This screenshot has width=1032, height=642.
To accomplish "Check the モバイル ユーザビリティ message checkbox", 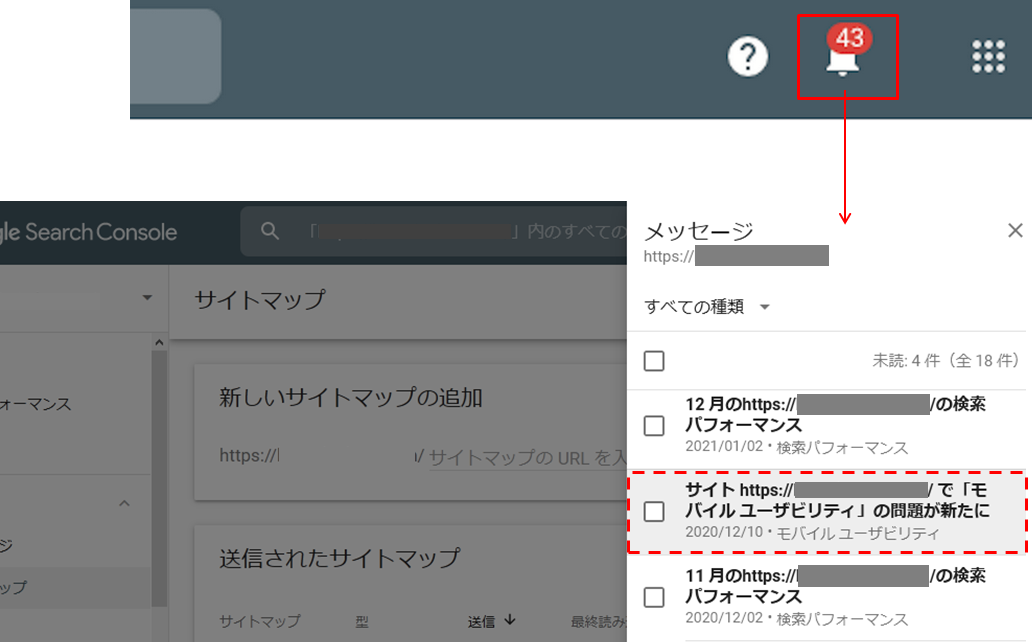I will [654, 512].
